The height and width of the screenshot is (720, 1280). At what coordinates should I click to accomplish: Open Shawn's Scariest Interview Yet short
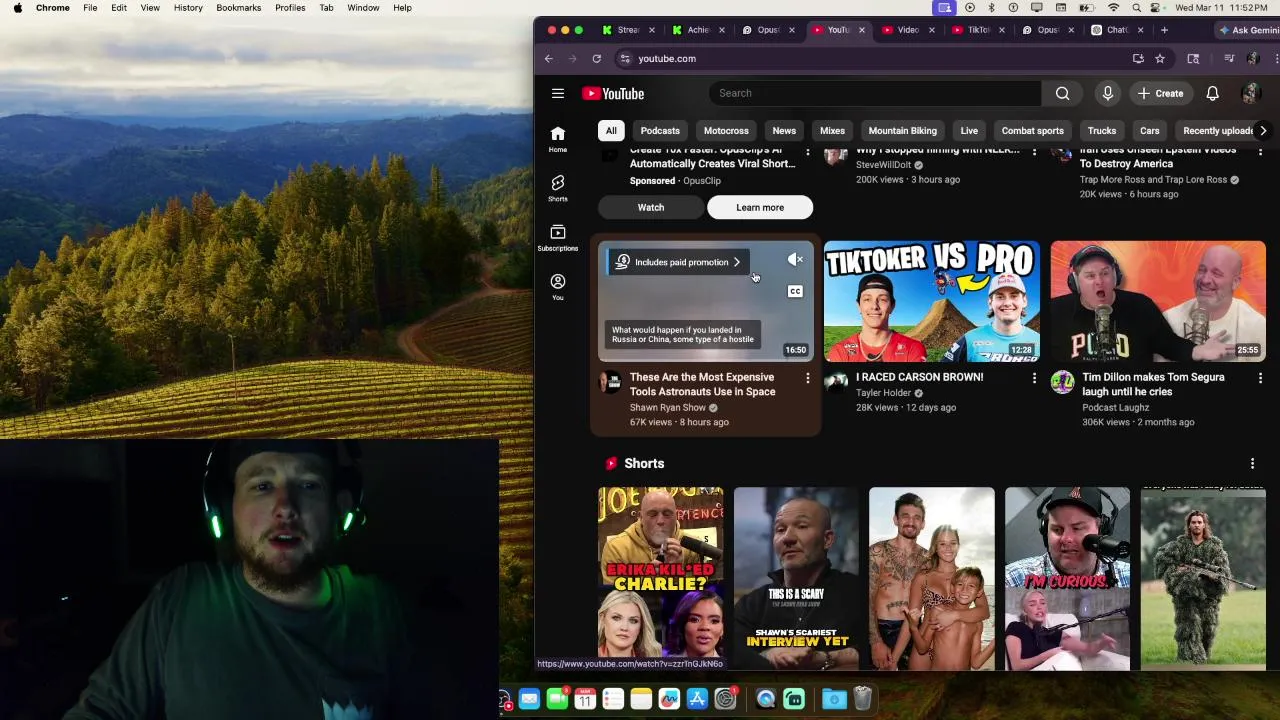click(x=796, y=578)
